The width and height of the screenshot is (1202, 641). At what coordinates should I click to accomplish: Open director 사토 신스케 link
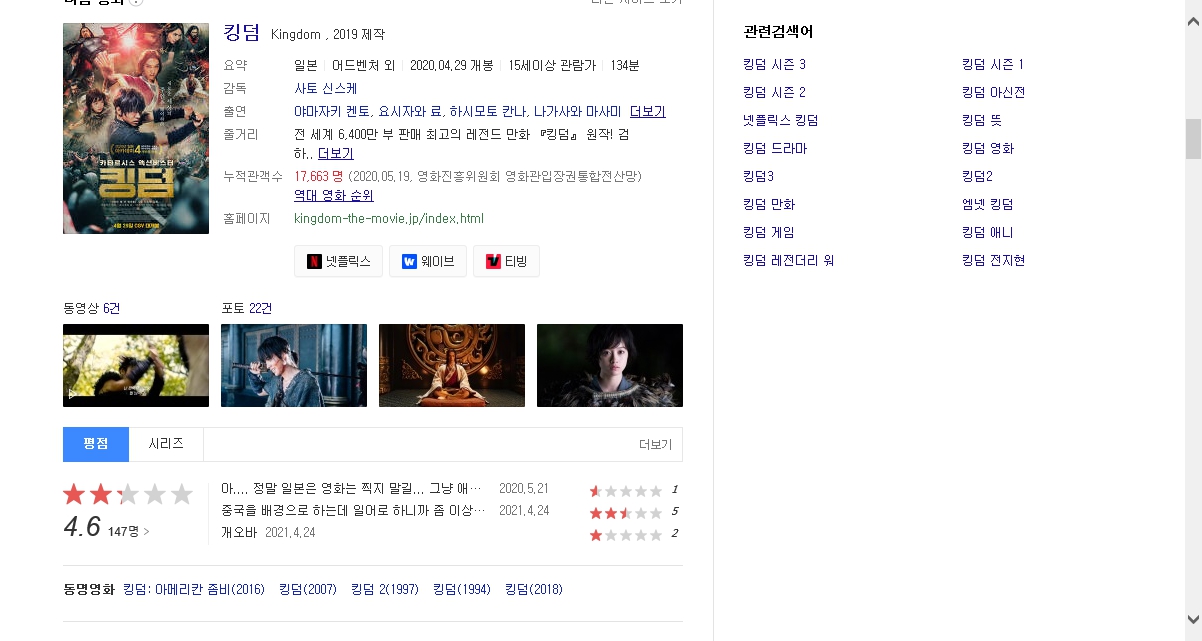point(326,88)
